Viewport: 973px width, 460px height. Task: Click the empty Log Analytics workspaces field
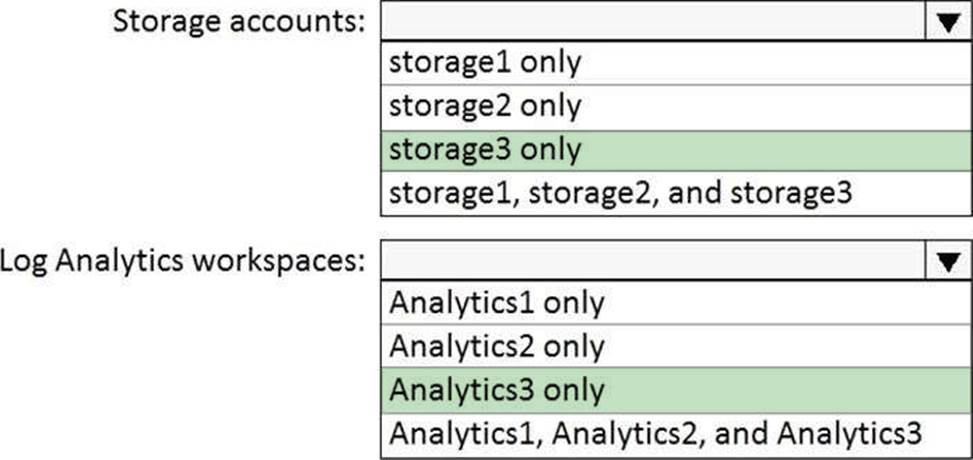pyautogui.click(x=650, y=261)
